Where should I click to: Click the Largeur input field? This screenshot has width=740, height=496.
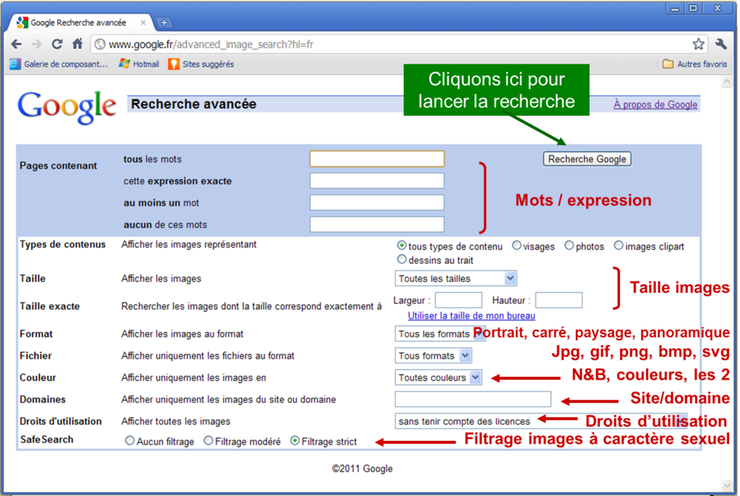tap(458, 300)
